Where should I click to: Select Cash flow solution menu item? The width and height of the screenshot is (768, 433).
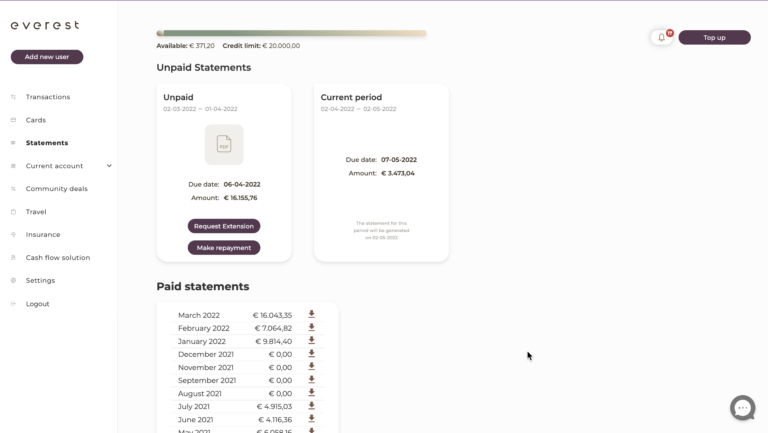pyautogui.click(x=58, y=258)
